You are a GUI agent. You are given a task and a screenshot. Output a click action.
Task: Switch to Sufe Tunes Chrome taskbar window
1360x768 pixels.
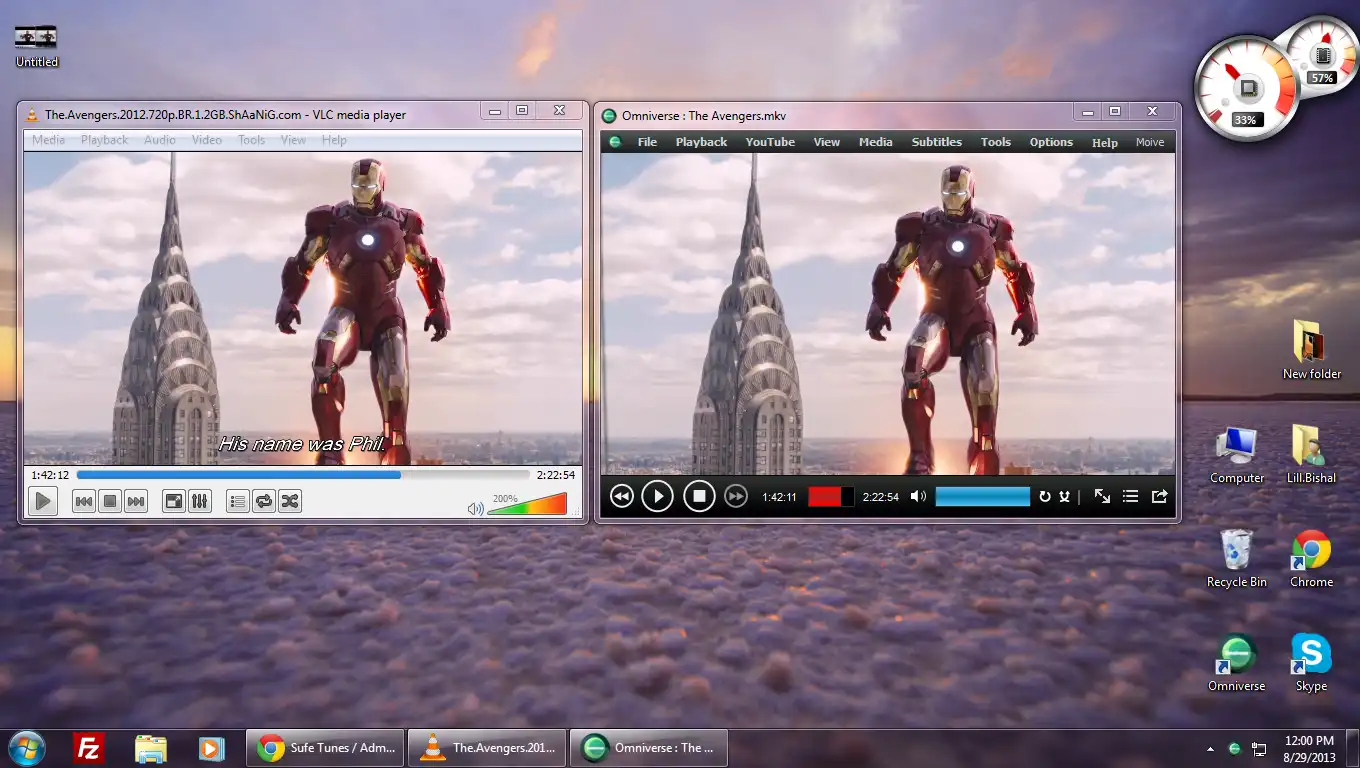tap(325, 747)
